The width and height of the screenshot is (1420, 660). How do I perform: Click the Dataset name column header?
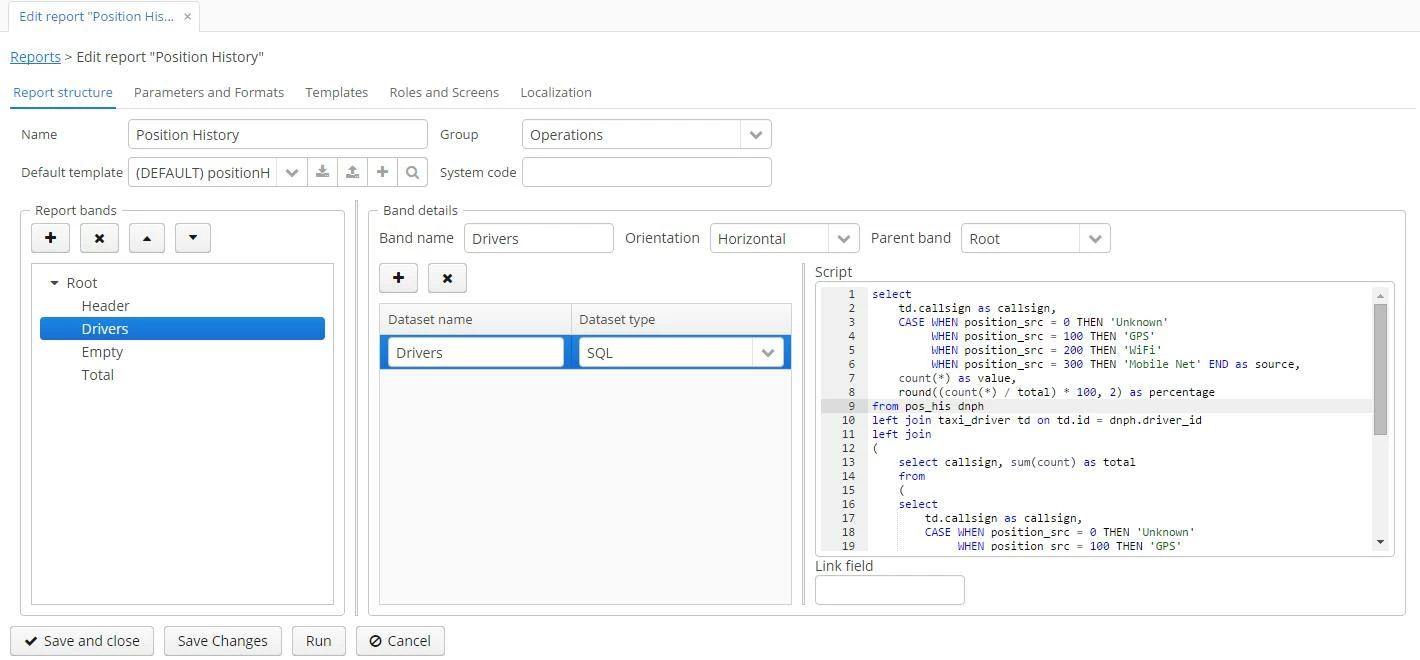pos(475,319)
